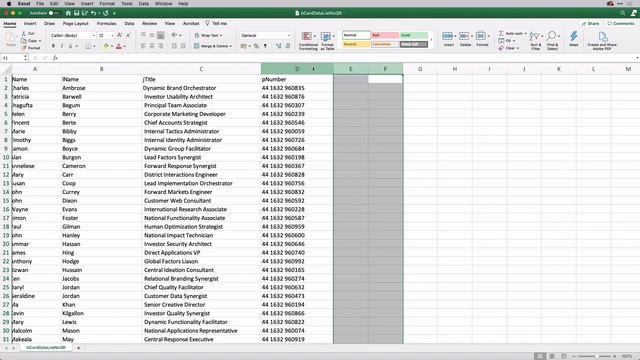Image resolution: width=640 pixels, height=360 pixels.
Task: Switch to Page Break Preview in status bar
Action: click(564, 356)
